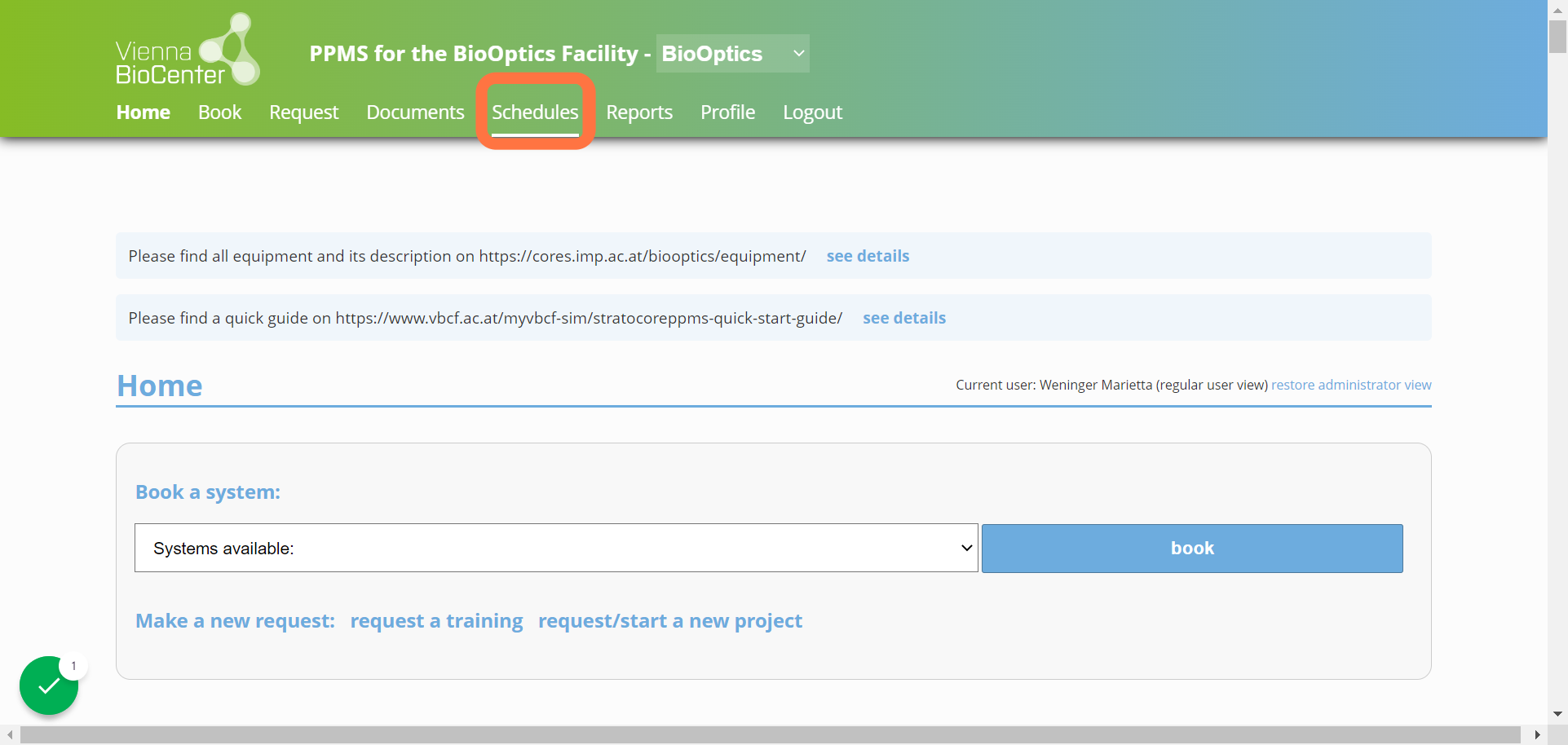Go to the Book menu
Image resolution: width=1568 pixels, height=745 pixels.
(x=220, y=112)
